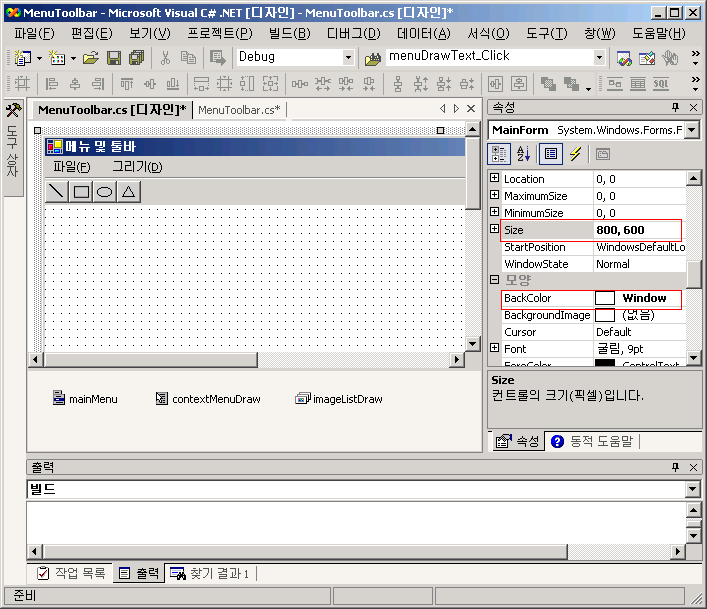Click the BackColor white color swatch
Screen dimensions: 707x609
[605, 298]
